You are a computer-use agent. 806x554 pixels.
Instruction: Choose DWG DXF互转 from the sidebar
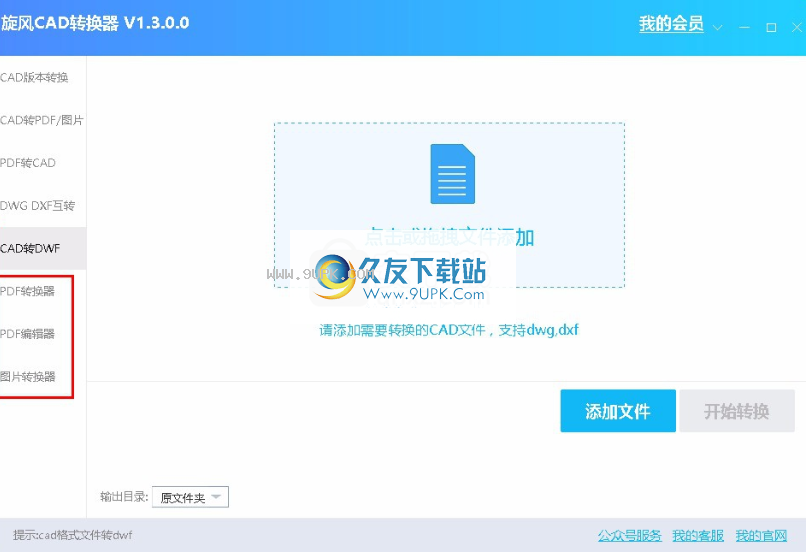(38, 206)
